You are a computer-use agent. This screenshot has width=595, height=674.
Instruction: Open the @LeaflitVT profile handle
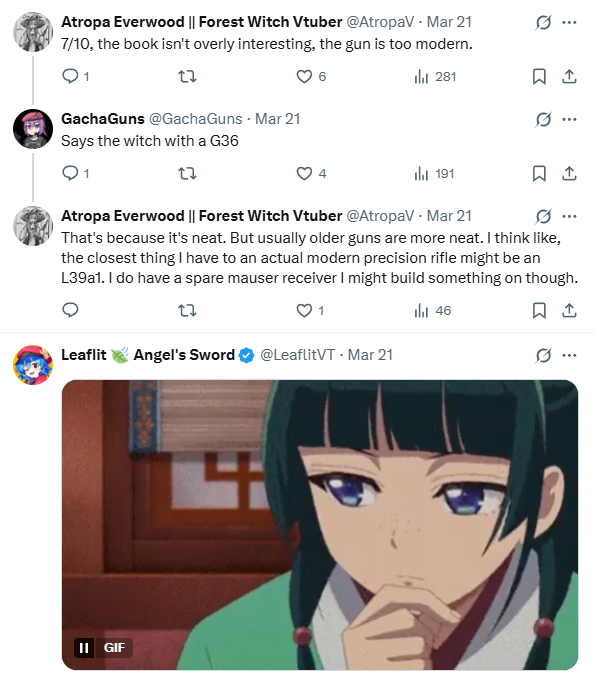(298, 355)
